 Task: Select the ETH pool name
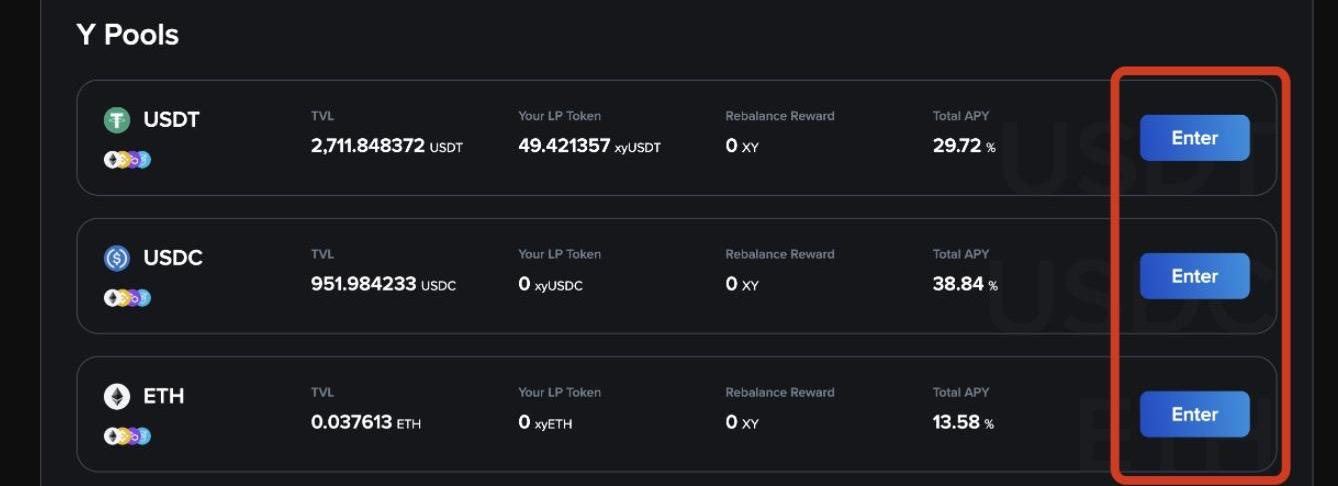click(163, 396)
